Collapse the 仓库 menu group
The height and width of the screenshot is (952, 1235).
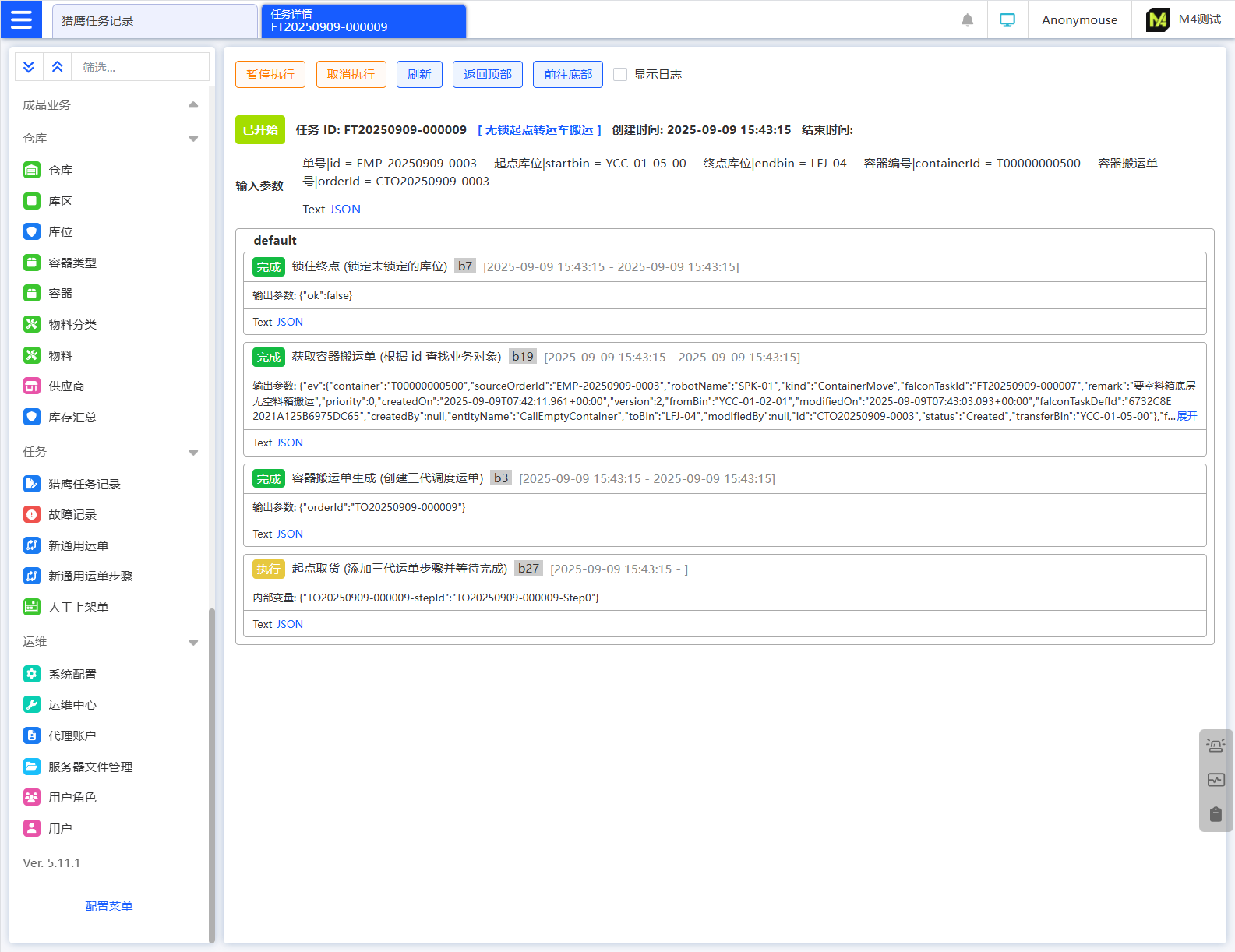193,139
